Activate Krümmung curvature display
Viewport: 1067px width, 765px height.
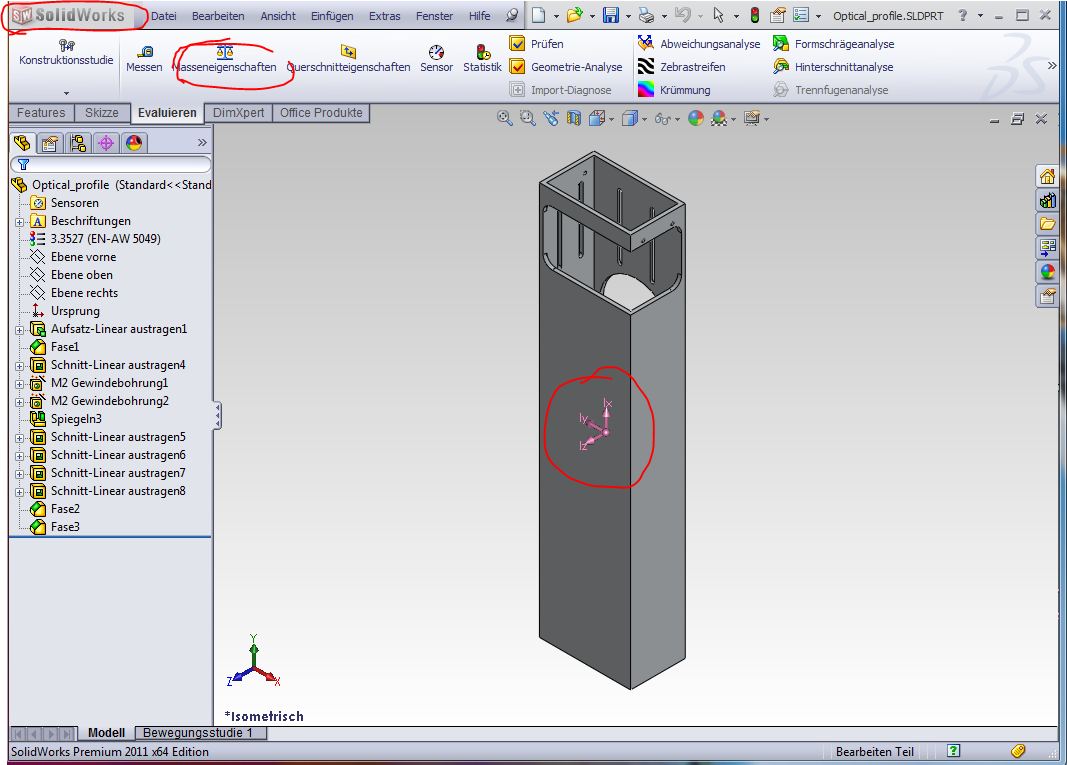click(673, 90)
